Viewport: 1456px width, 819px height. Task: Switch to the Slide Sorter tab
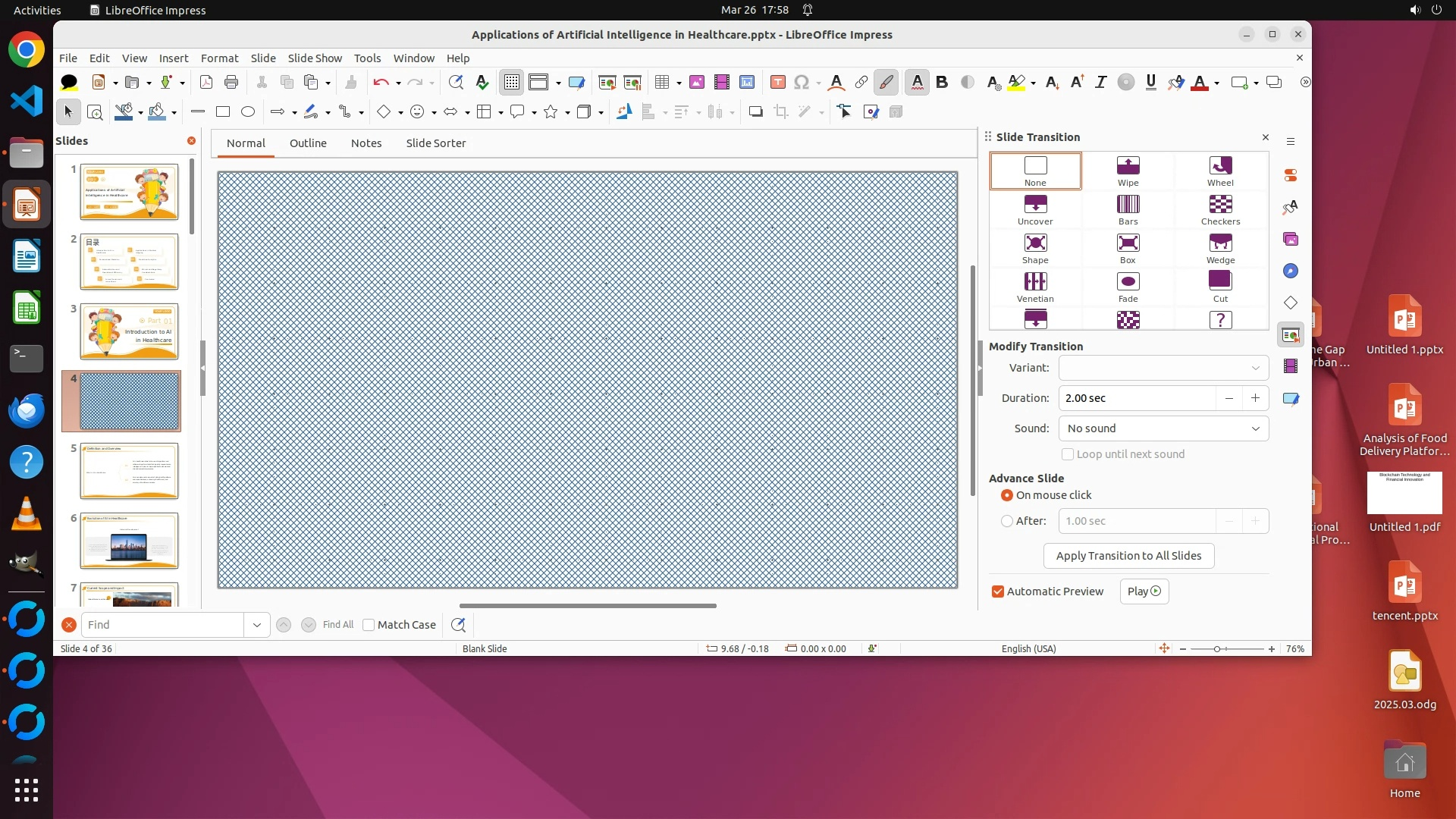435,143
